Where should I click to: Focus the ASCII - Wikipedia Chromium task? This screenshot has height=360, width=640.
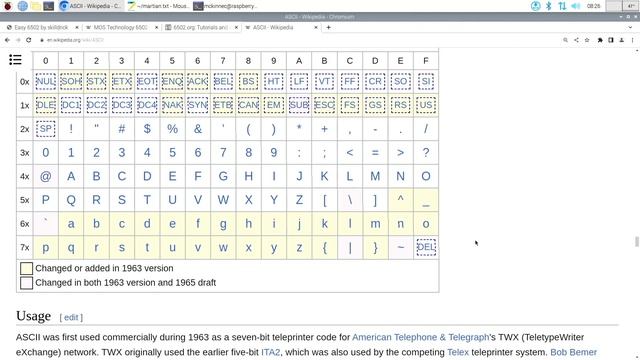click(x=90, y=6)
